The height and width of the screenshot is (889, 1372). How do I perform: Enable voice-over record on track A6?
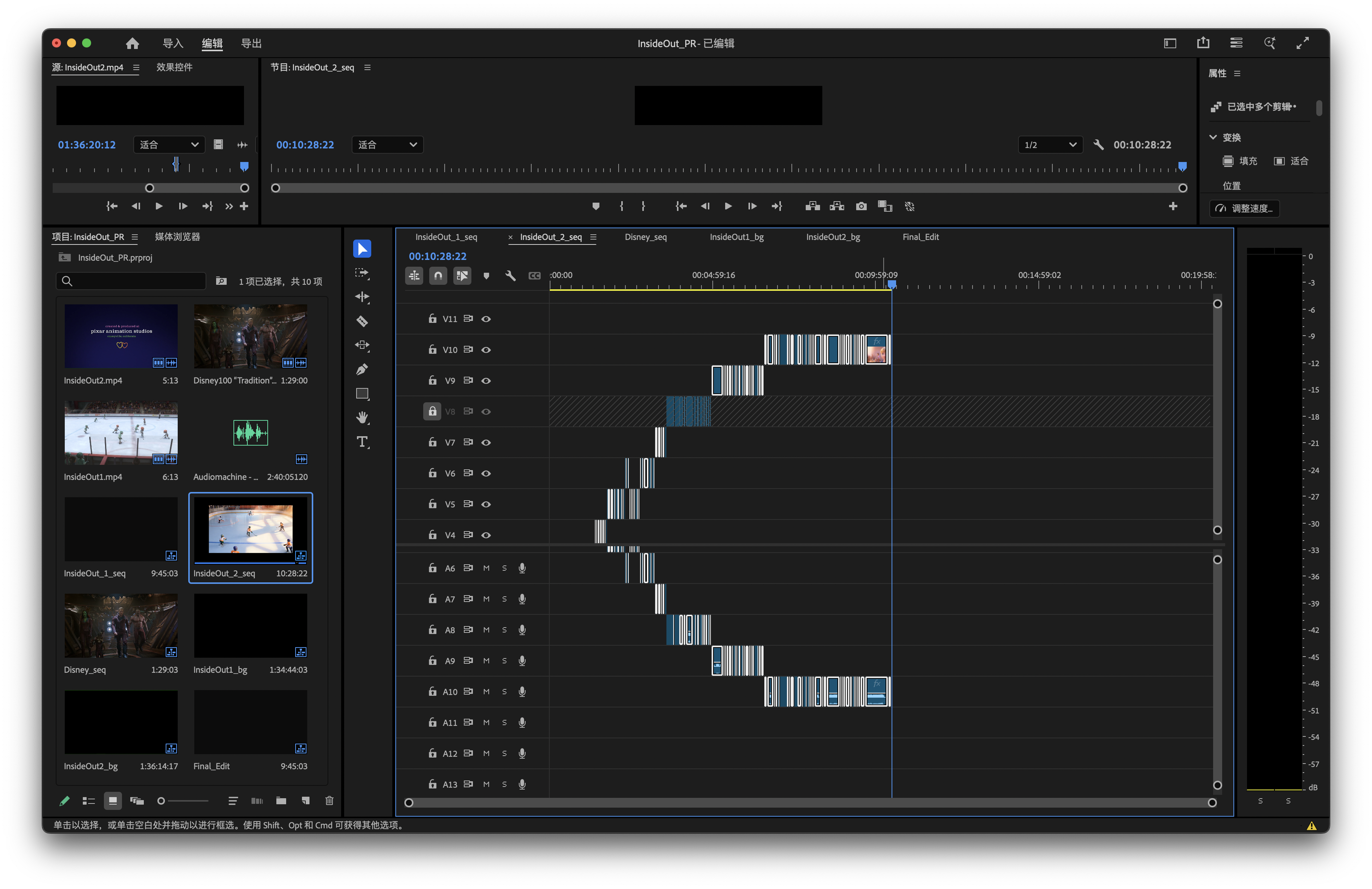coord(522,568)
